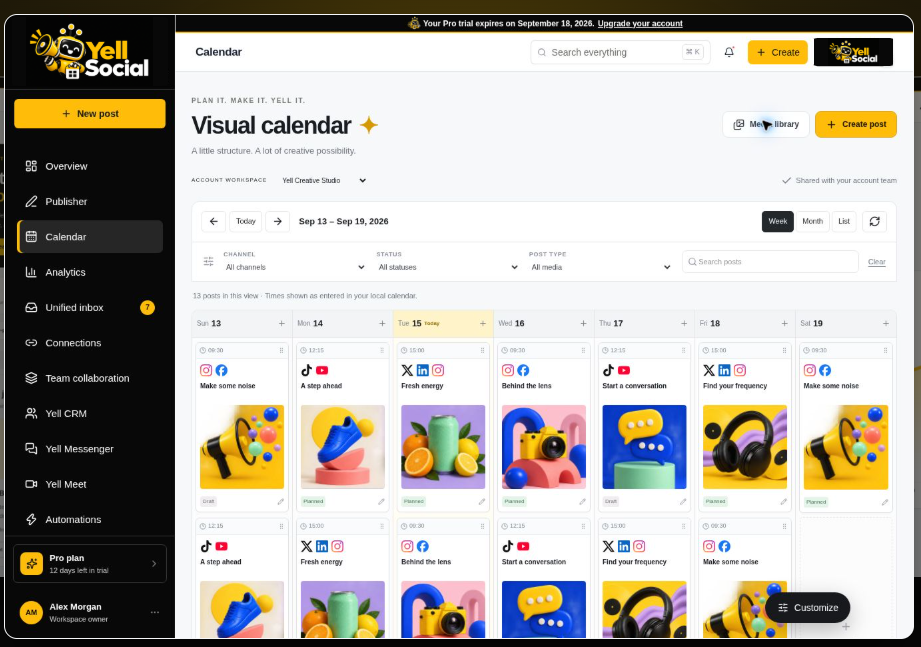Switch to Month view
The image size is (921, 647).
point(812,221)
